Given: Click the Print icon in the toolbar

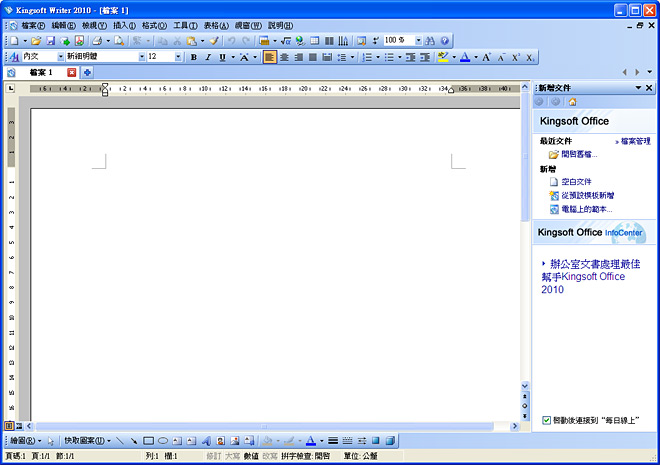Looking at the screenshot, I should click(97, 41).
